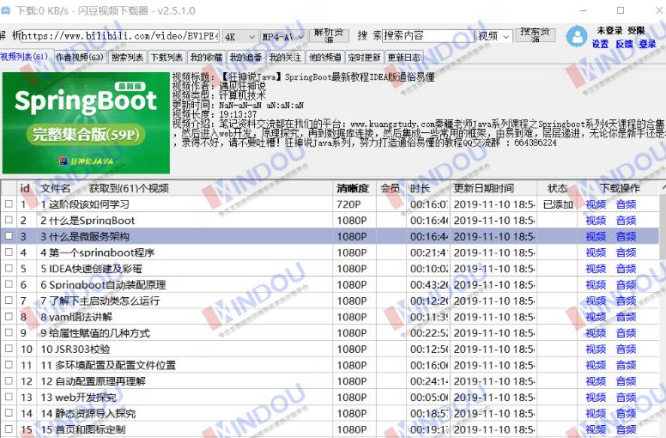Download 音频 for row 5 IDEA快速创建及彩蛋

pyautogui.click(x=626, y=268)
